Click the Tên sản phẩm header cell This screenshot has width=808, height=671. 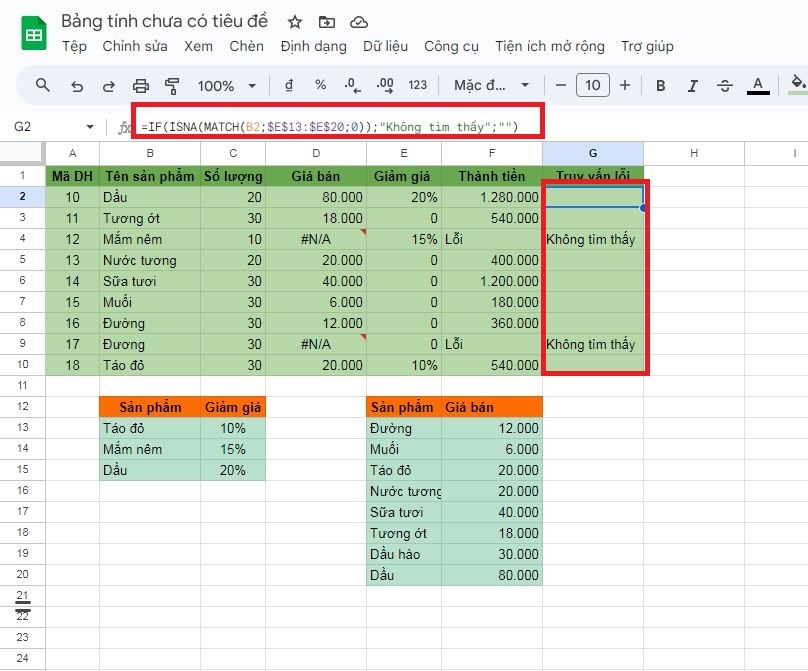[x=149, y=176]
